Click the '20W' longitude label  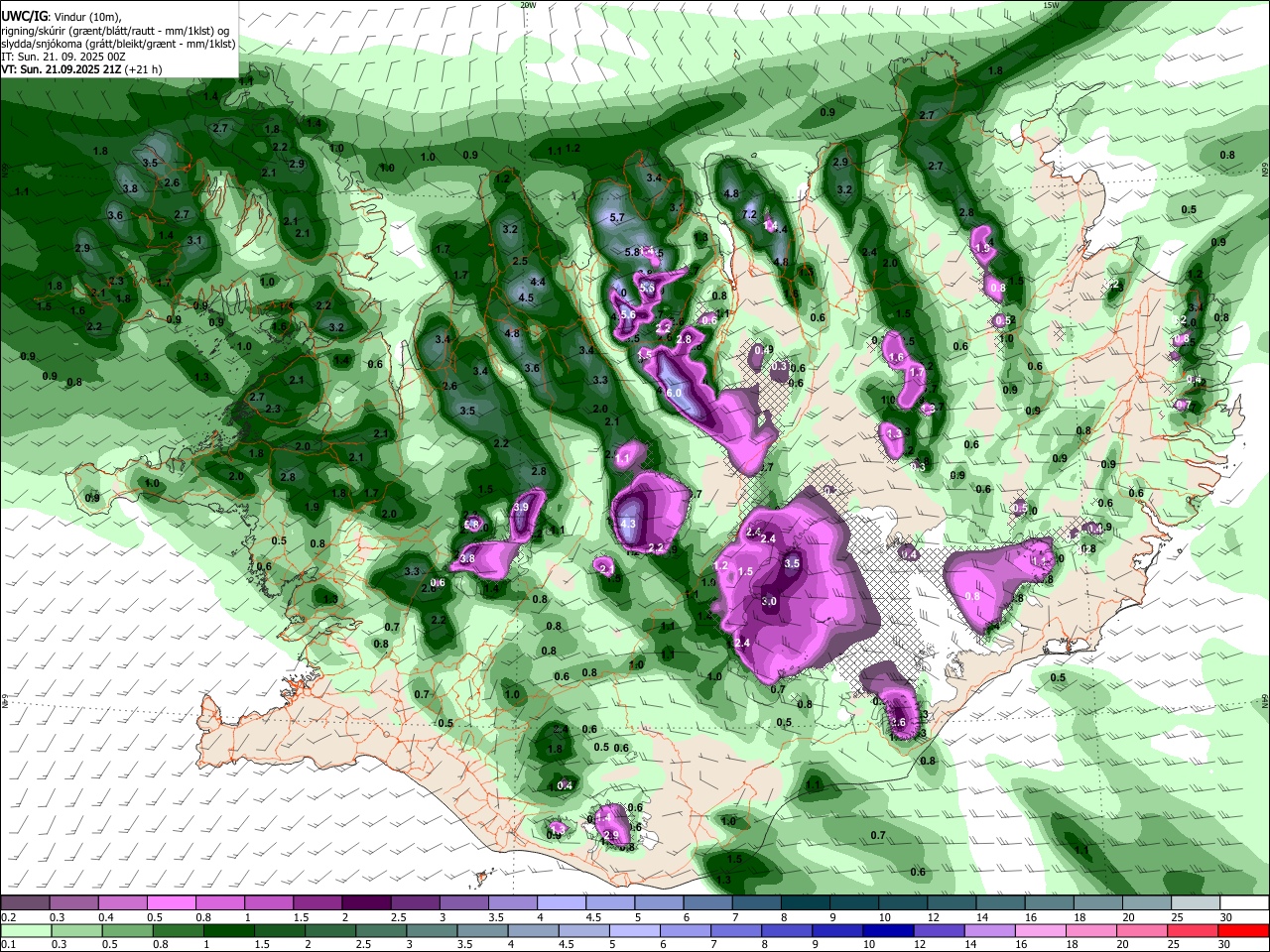pos(528,5)
